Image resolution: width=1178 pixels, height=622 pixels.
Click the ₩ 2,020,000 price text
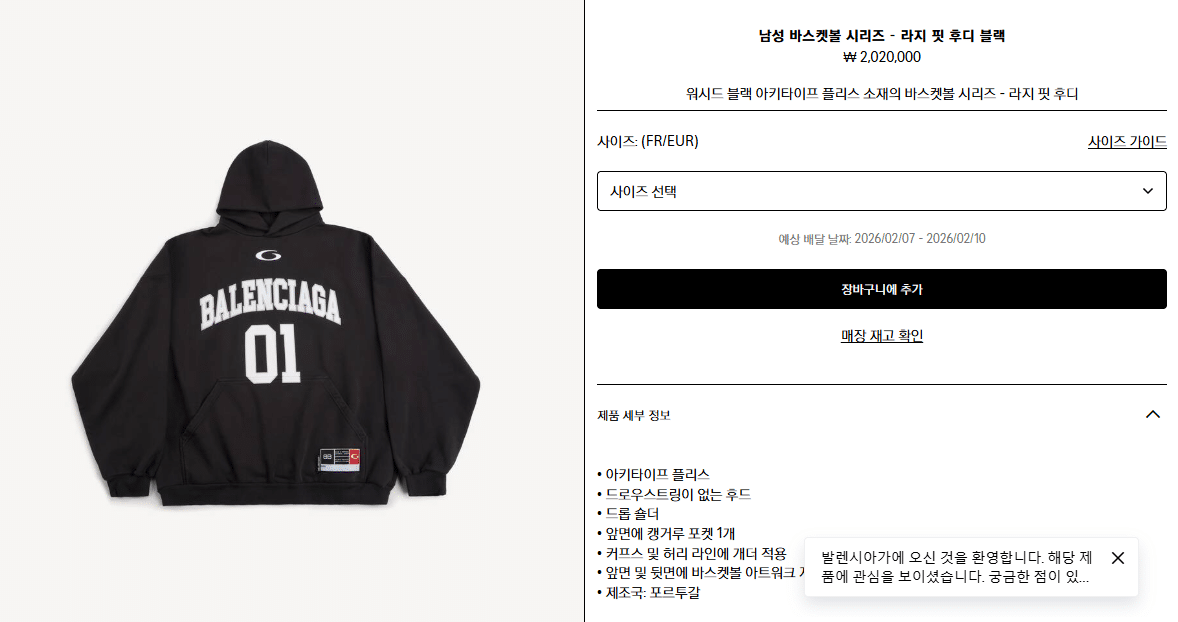[881, 57]
